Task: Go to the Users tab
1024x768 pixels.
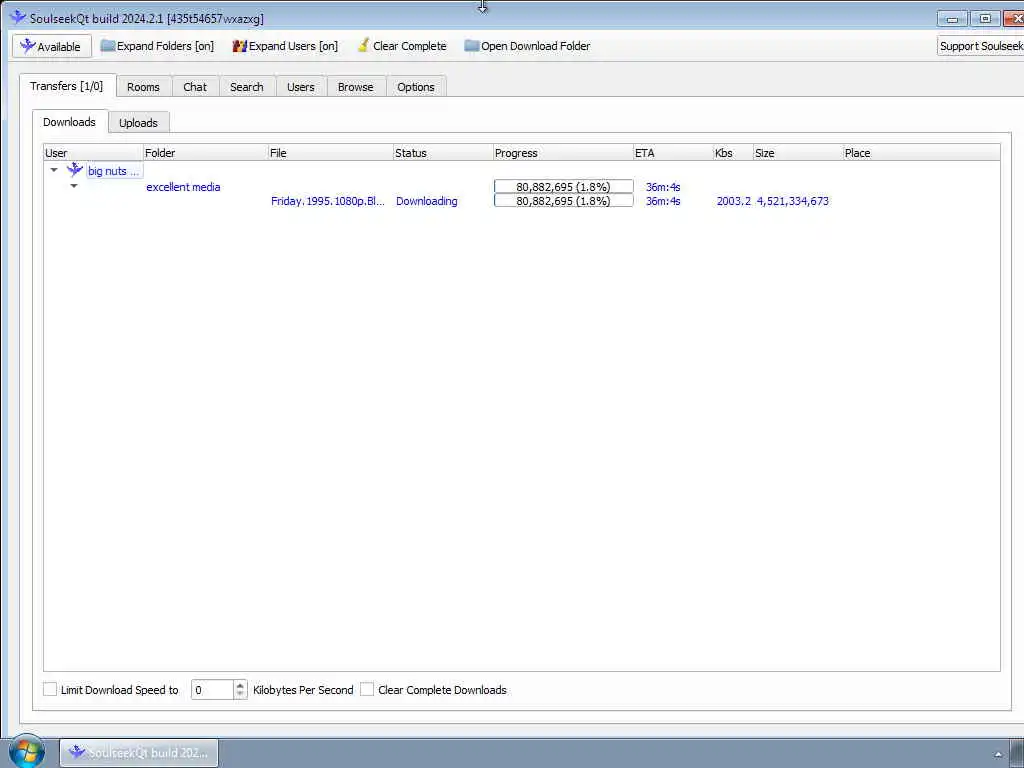Action: (300, 87)
